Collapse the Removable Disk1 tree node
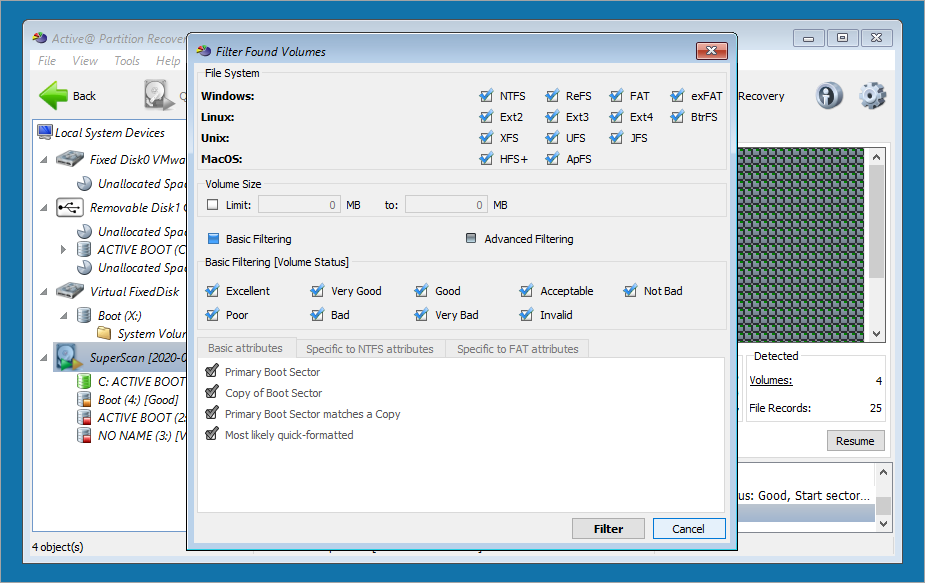This screenshot has height=583, width=925. [x=44, y=208]
